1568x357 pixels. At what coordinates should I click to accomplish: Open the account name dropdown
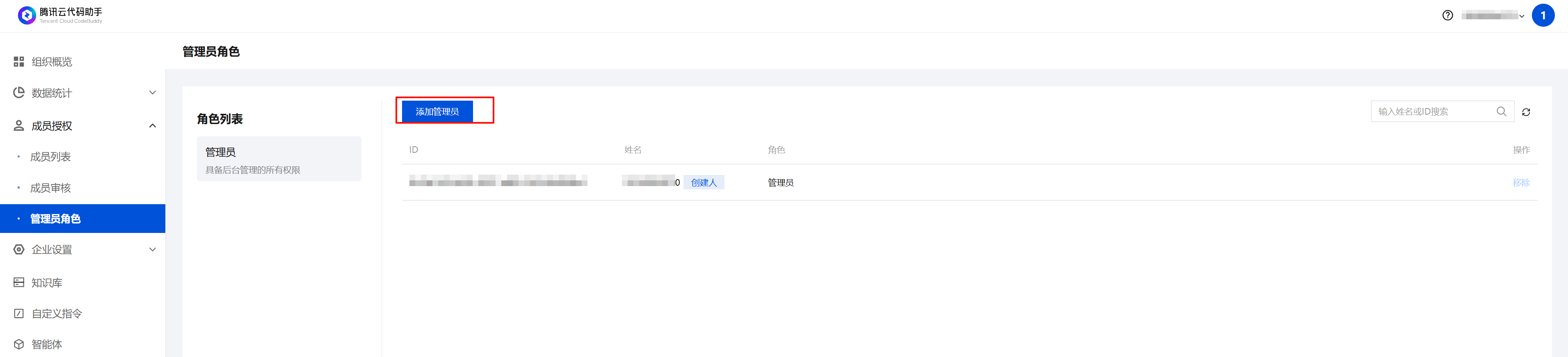pyautogui.click(x=1493, y=16)
